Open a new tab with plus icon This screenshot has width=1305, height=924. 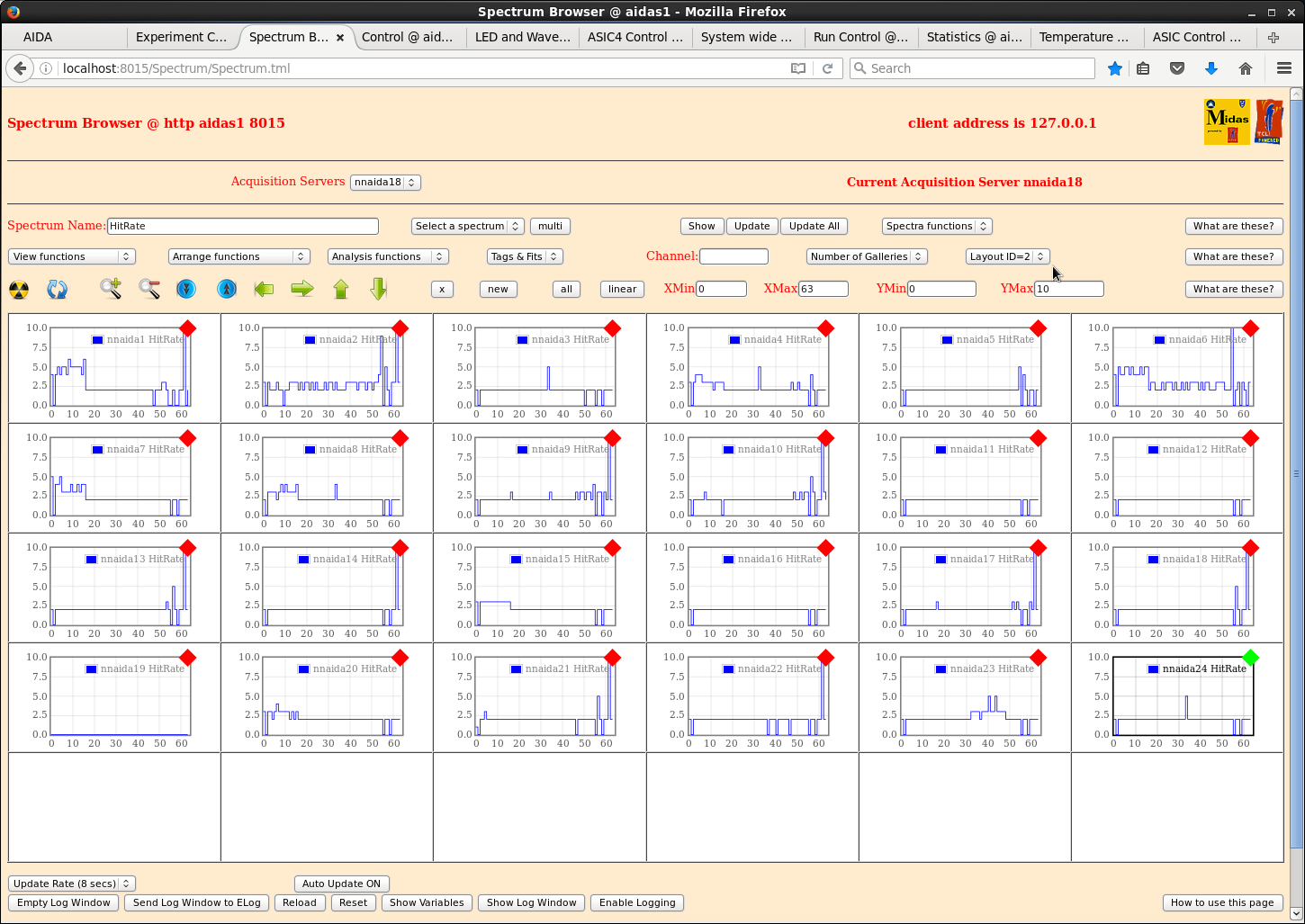click(x=1273, y=38)
